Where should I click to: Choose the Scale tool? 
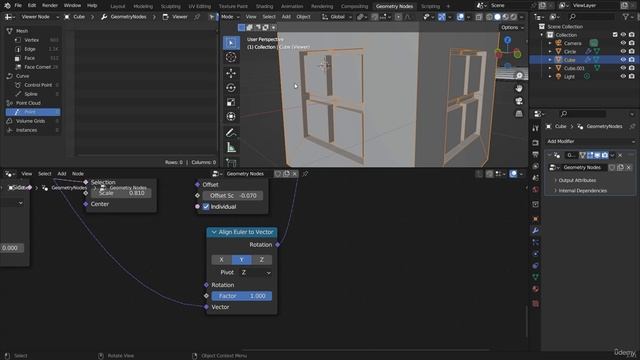coord(231,102)
